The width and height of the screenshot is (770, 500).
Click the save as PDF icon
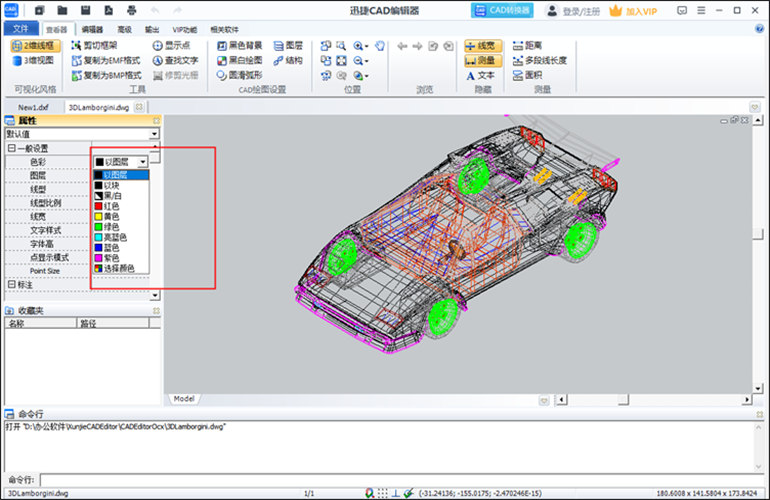109,10
